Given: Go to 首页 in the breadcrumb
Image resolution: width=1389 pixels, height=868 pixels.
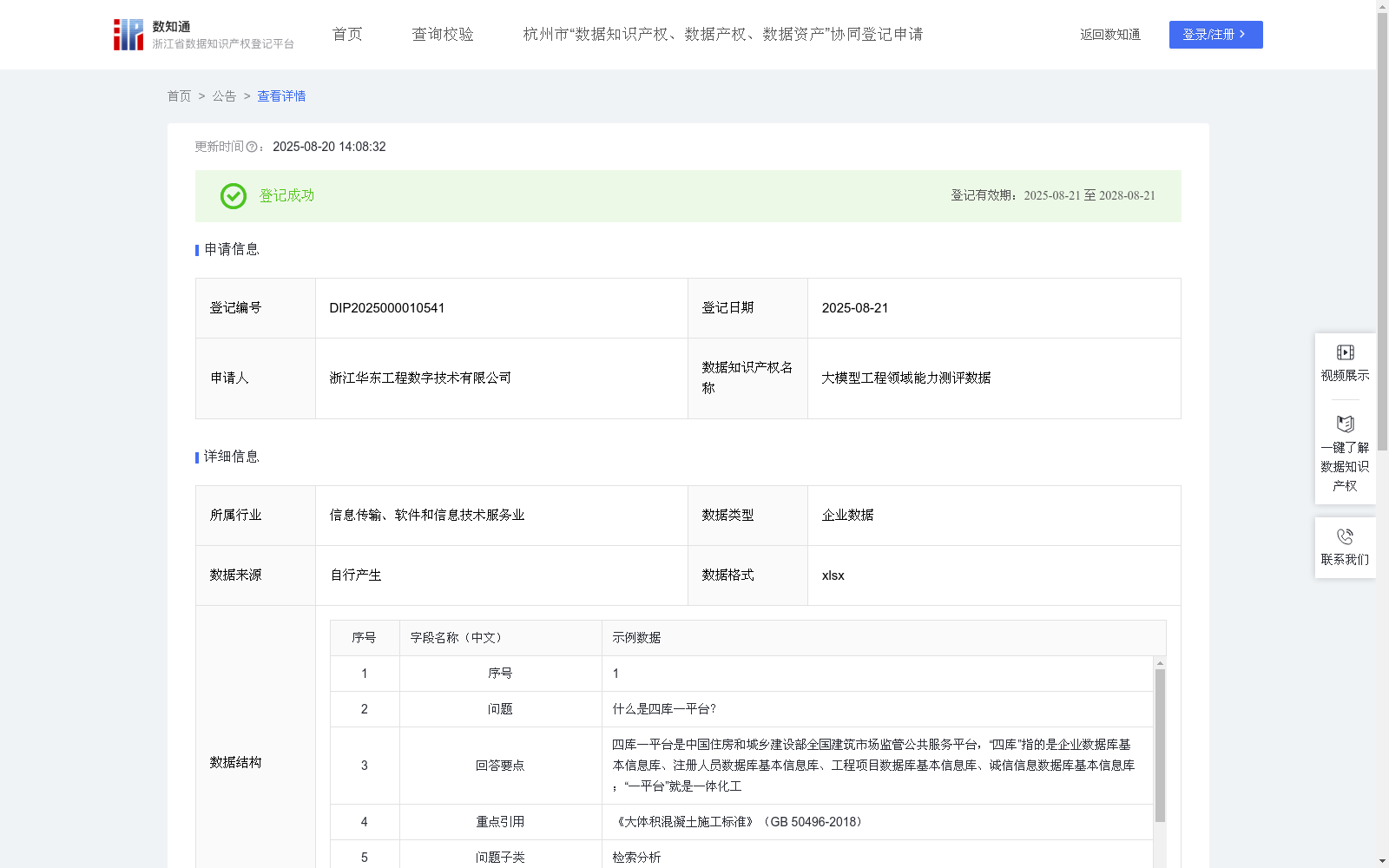Looking at the screenshot, I should pos(179,96).
